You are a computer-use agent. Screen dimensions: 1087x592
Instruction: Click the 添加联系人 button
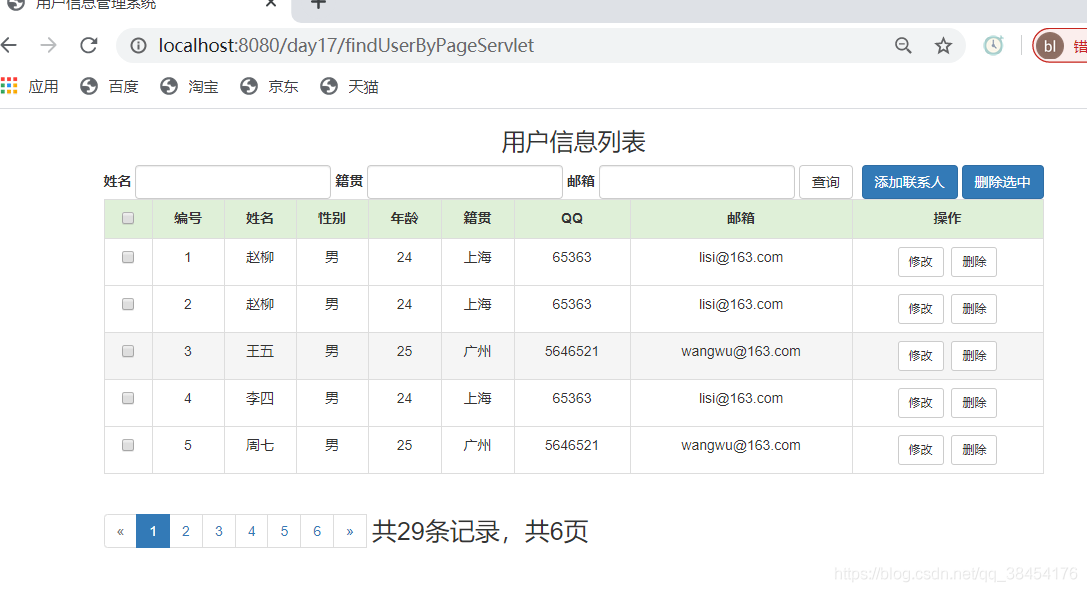click(910, 182)
